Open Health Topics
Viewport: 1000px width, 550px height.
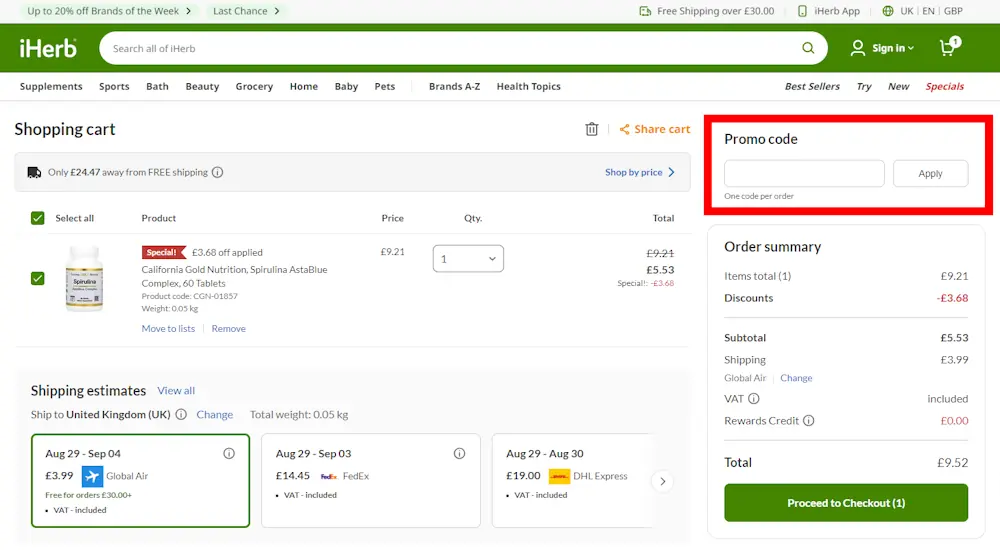529,86
